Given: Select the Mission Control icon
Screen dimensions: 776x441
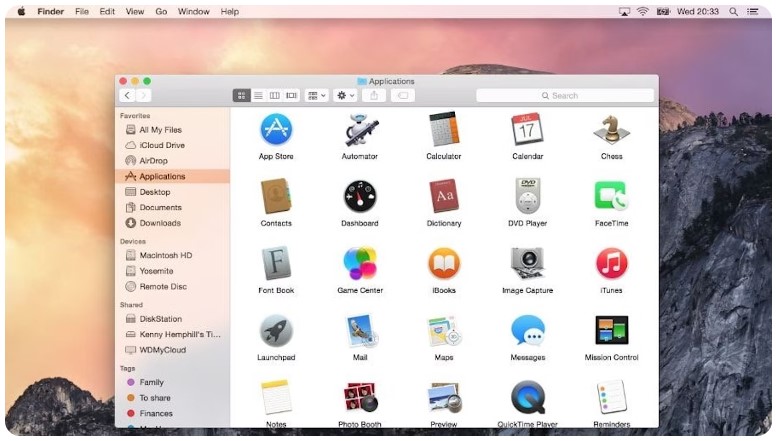Looking at the screenshot, I should tap(611, 330).
